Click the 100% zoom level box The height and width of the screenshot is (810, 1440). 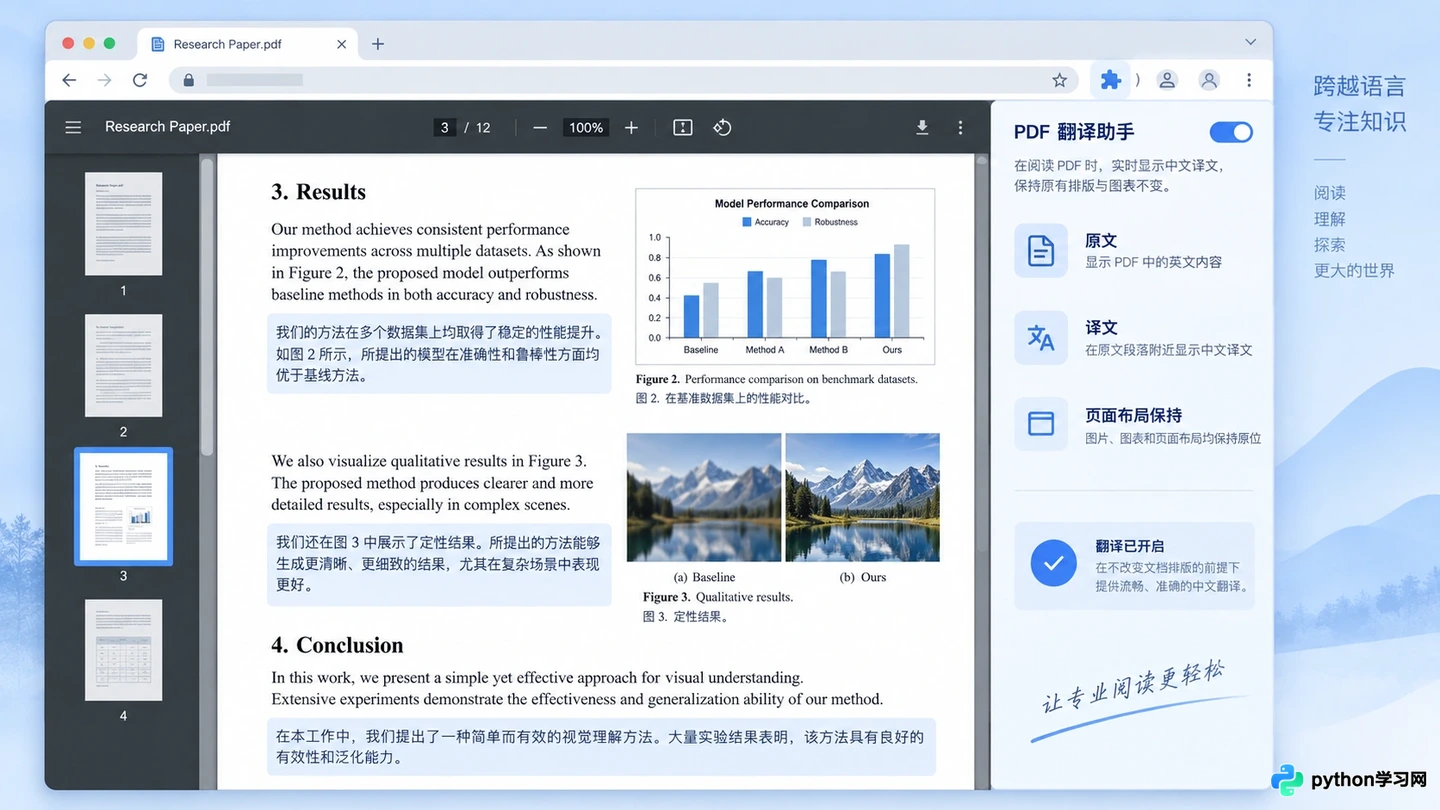pos(586,127)
